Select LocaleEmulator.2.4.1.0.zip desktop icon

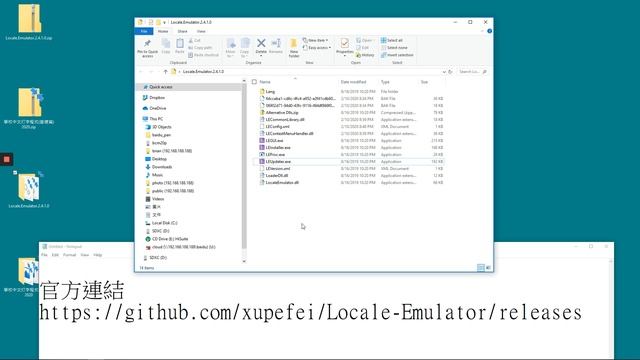(29, 22)
